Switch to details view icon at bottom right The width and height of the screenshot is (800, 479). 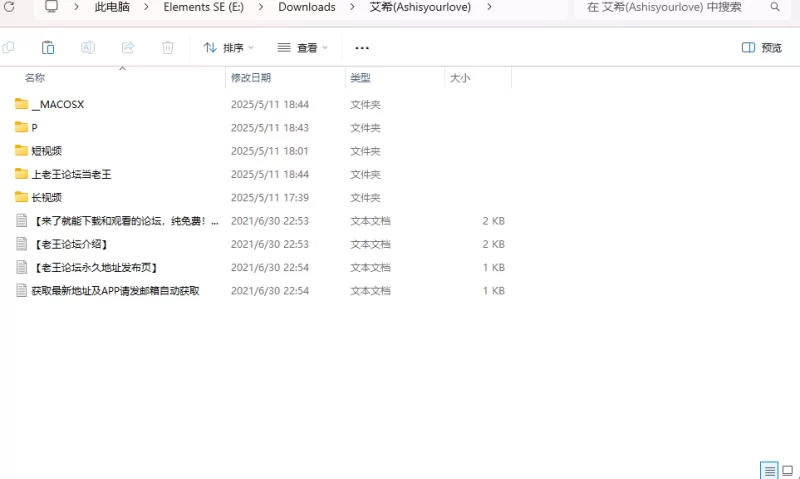[x=769, y=470]
